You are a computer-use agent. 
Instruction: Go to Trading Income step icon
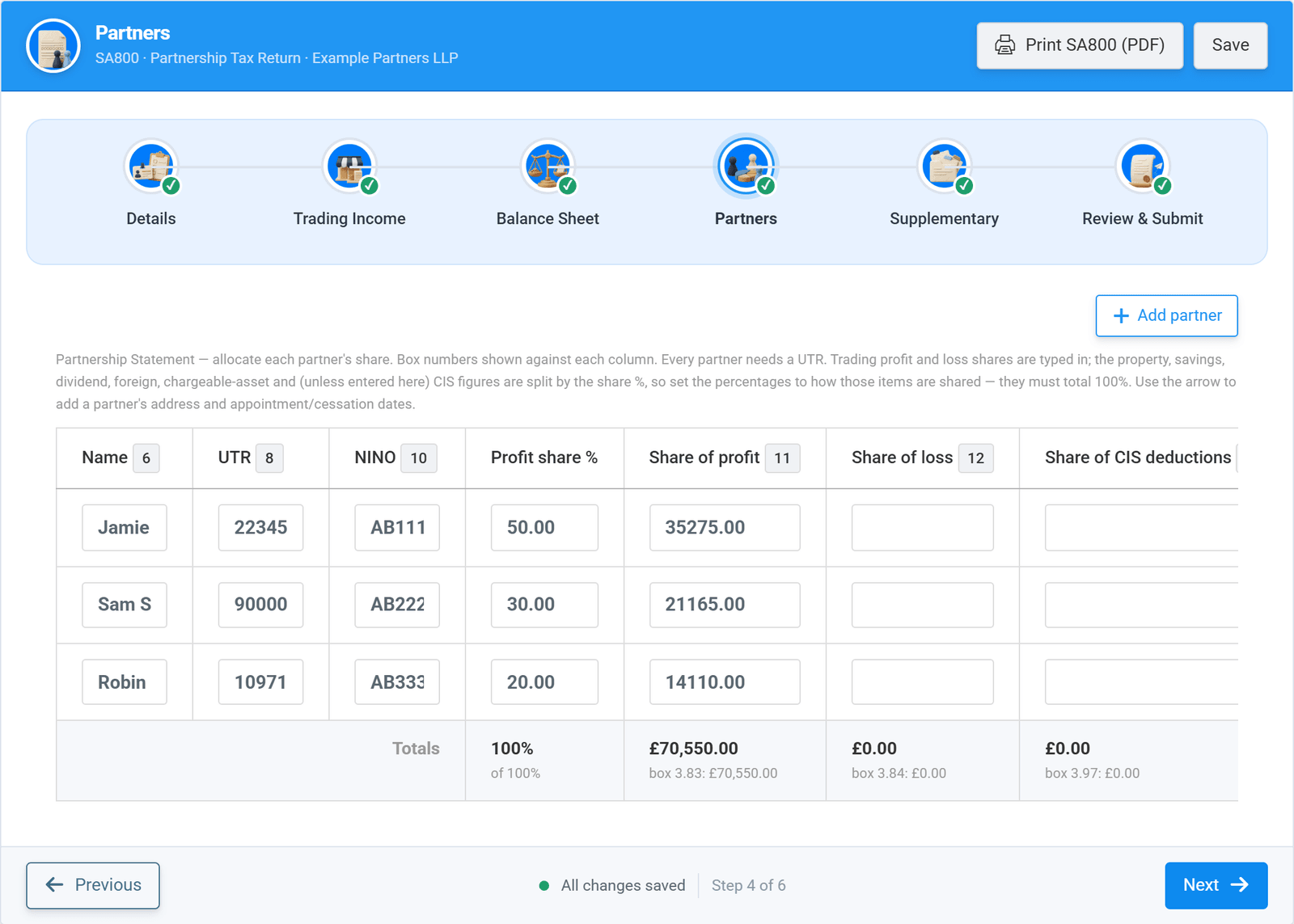pyautogui.click(x=349, y=167)
